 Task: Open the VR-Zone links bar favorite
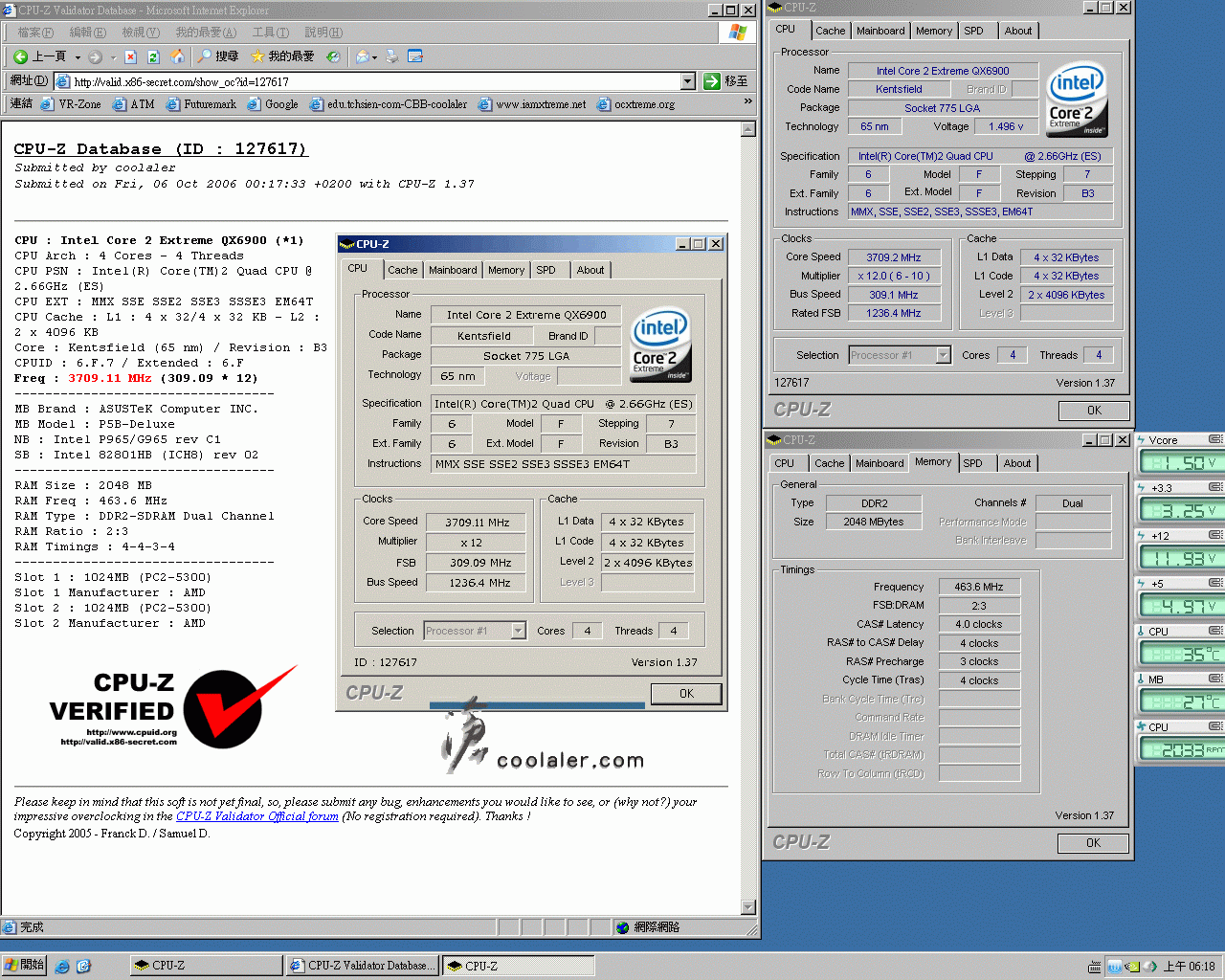coord(71,104)
